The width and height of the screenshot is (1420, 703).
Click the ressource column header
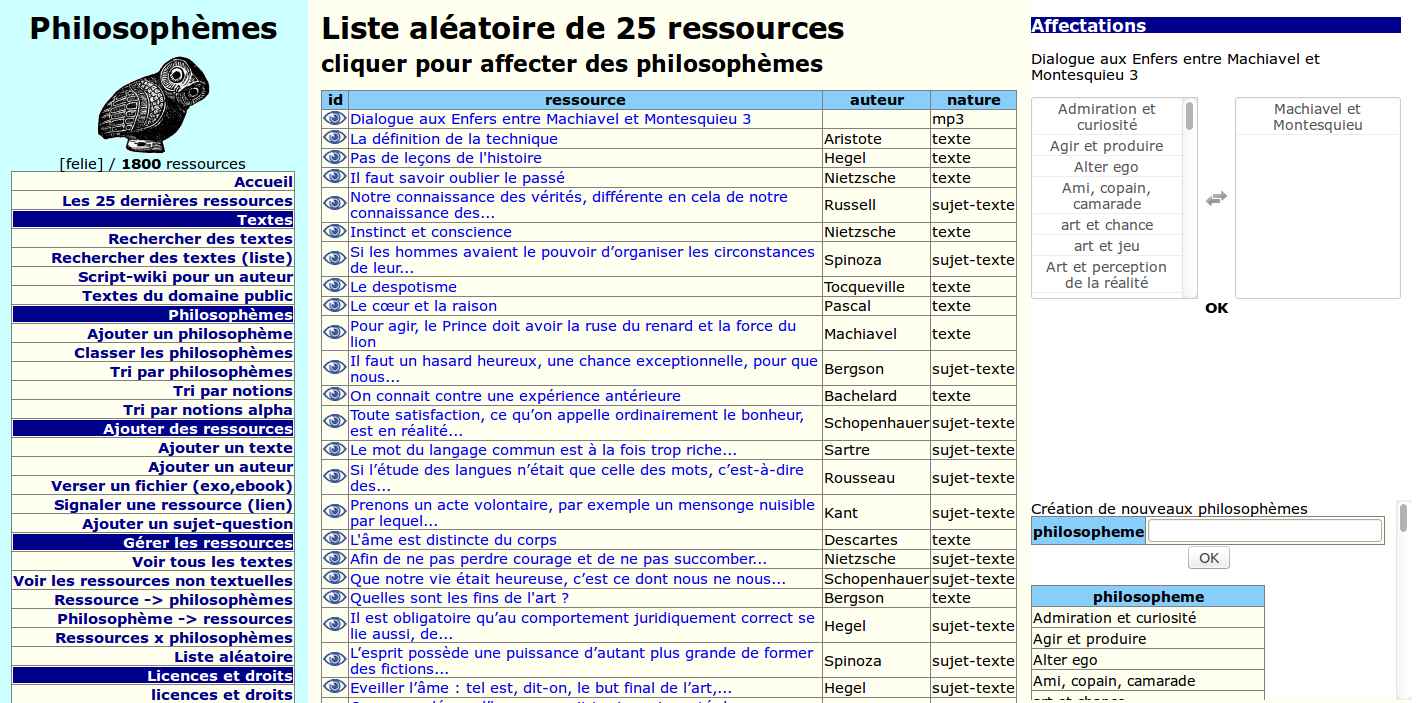pyautogui.click(x=585, y=100)
